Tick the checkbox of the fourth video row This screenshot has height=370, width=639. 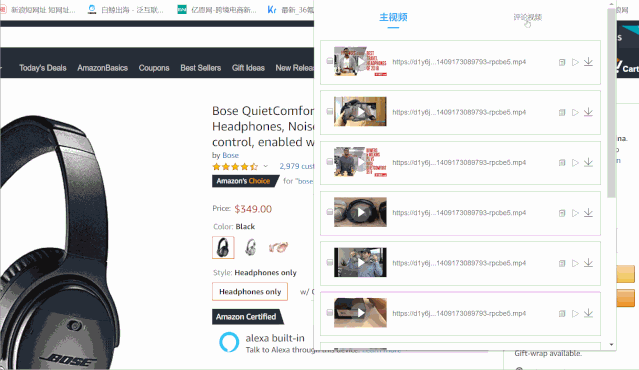coord(329,212)
